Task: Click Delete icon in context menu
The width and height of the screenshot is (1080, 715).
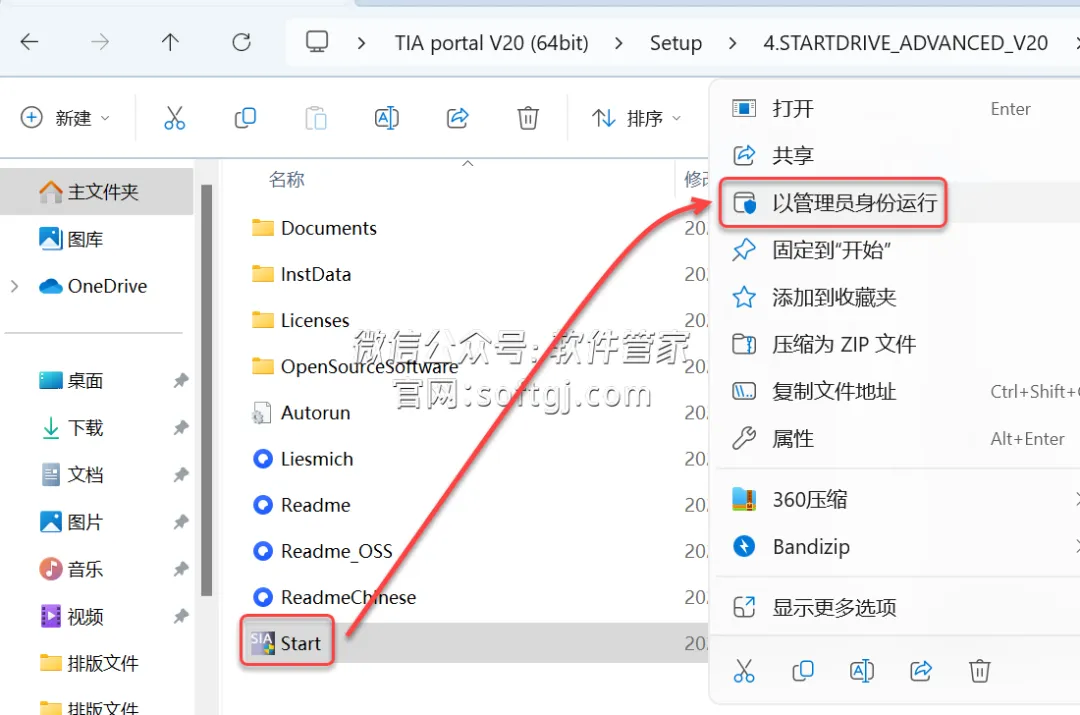Action: (x=979, y=670)
